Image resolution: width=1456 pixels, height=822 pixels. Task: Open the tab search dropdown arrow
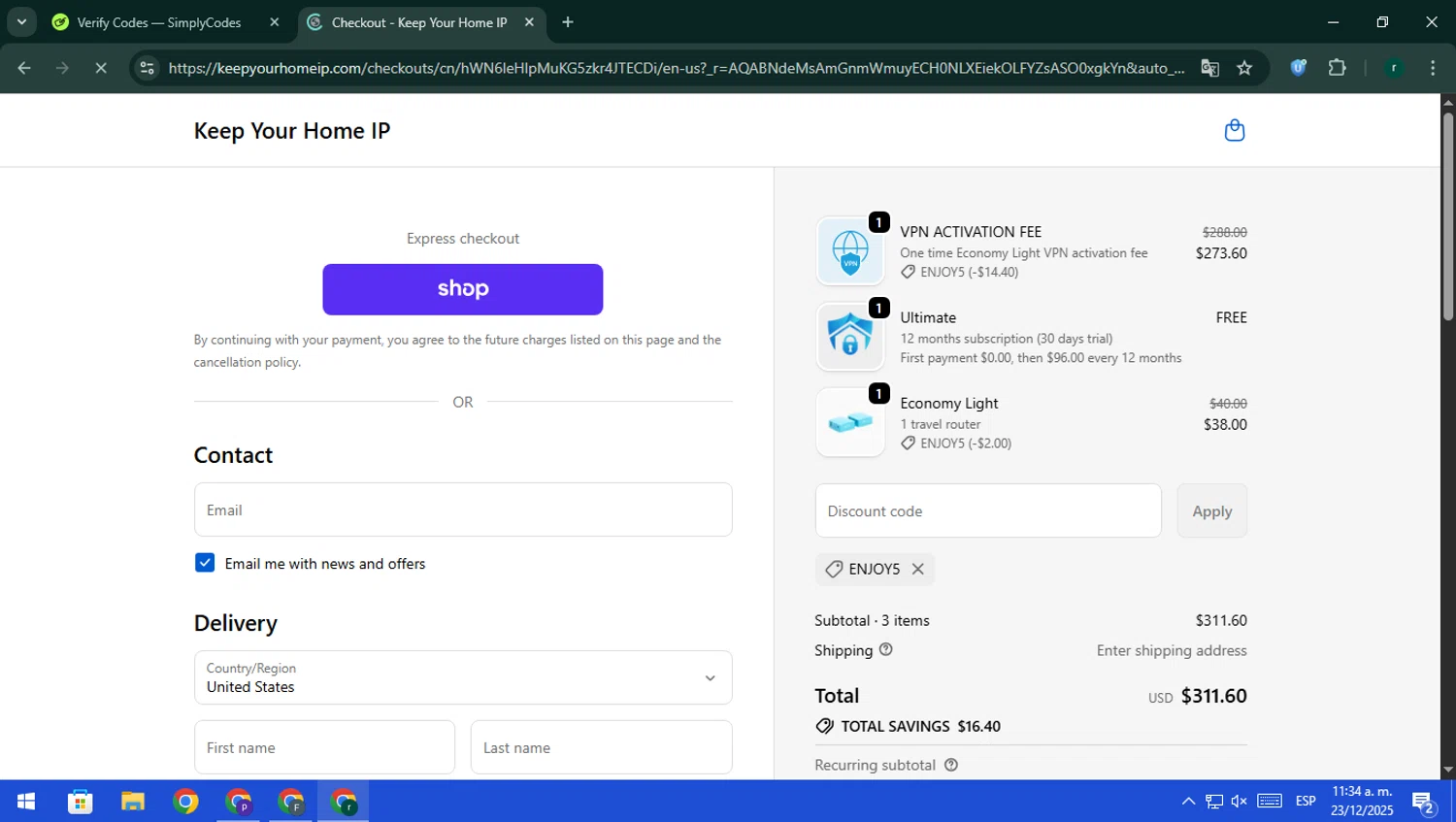[x=21, y=21]
